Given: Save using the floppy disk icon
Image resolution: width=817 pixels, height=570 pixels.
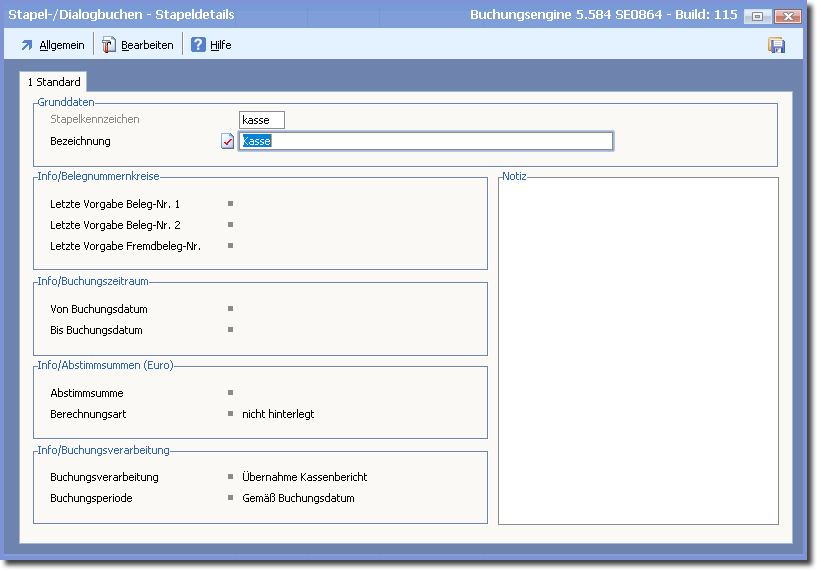Looking at the screenshot, I should coord(776,45).
